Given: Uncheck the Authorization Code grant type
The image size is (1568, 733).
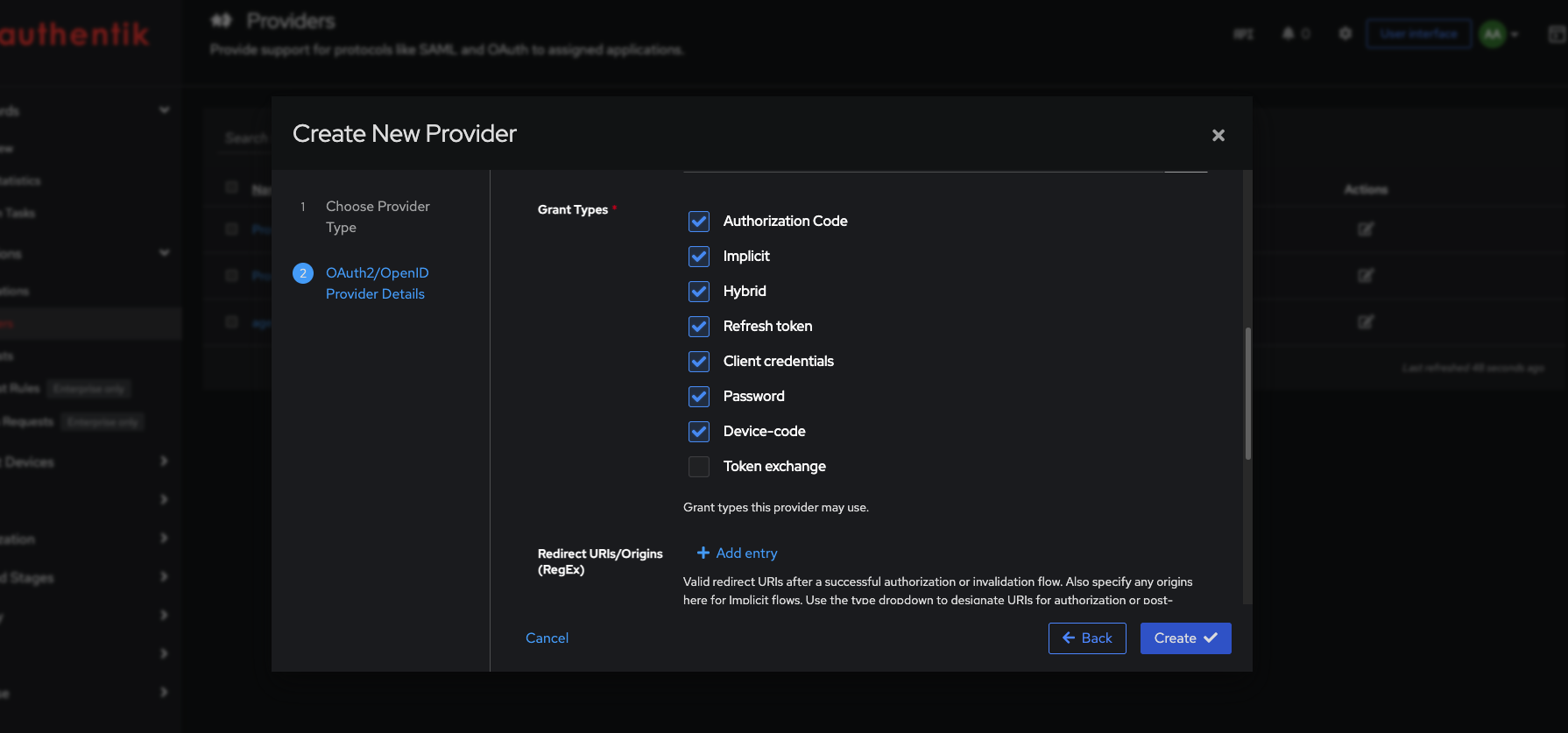Looking at the screenshot, I should point(699,222).
